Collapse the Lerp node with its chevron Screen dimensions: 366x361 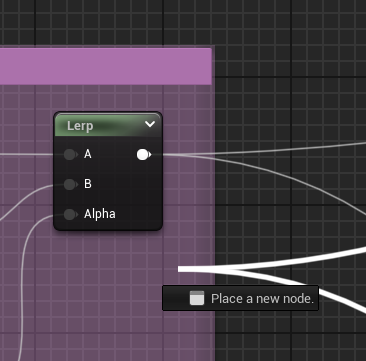click(x=150, y=124)
